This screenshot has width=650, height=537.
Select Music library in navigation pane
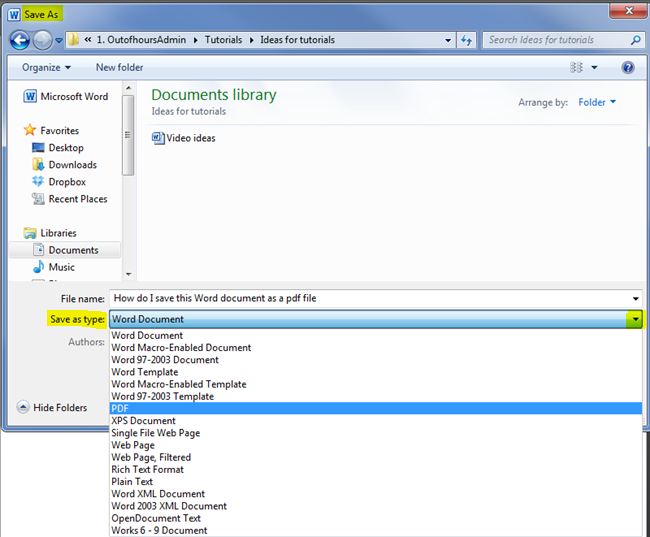click(x=54, y=267)
